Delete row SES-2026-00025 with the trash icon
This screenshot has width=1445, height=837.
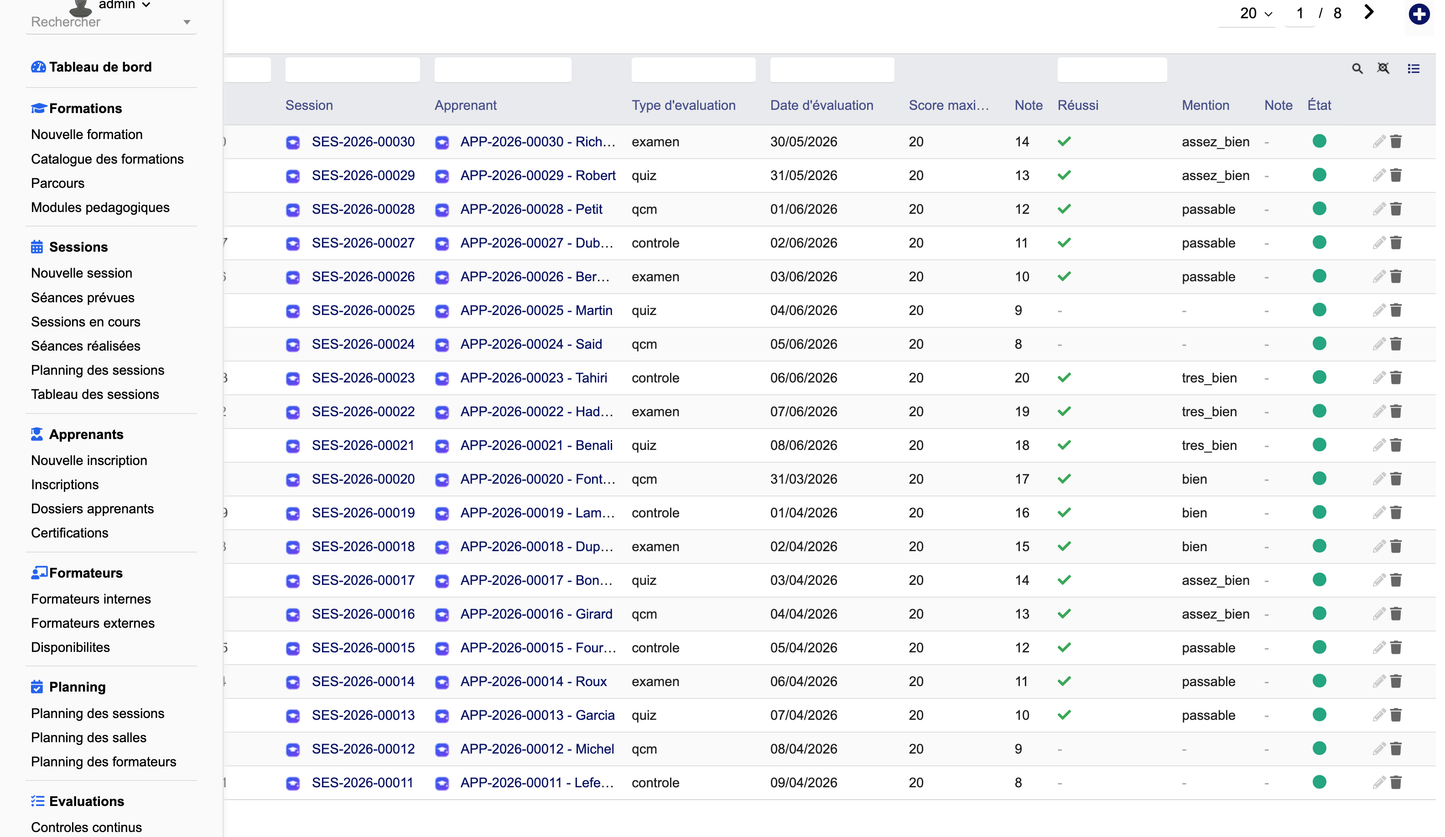[x=1396, y=311]
